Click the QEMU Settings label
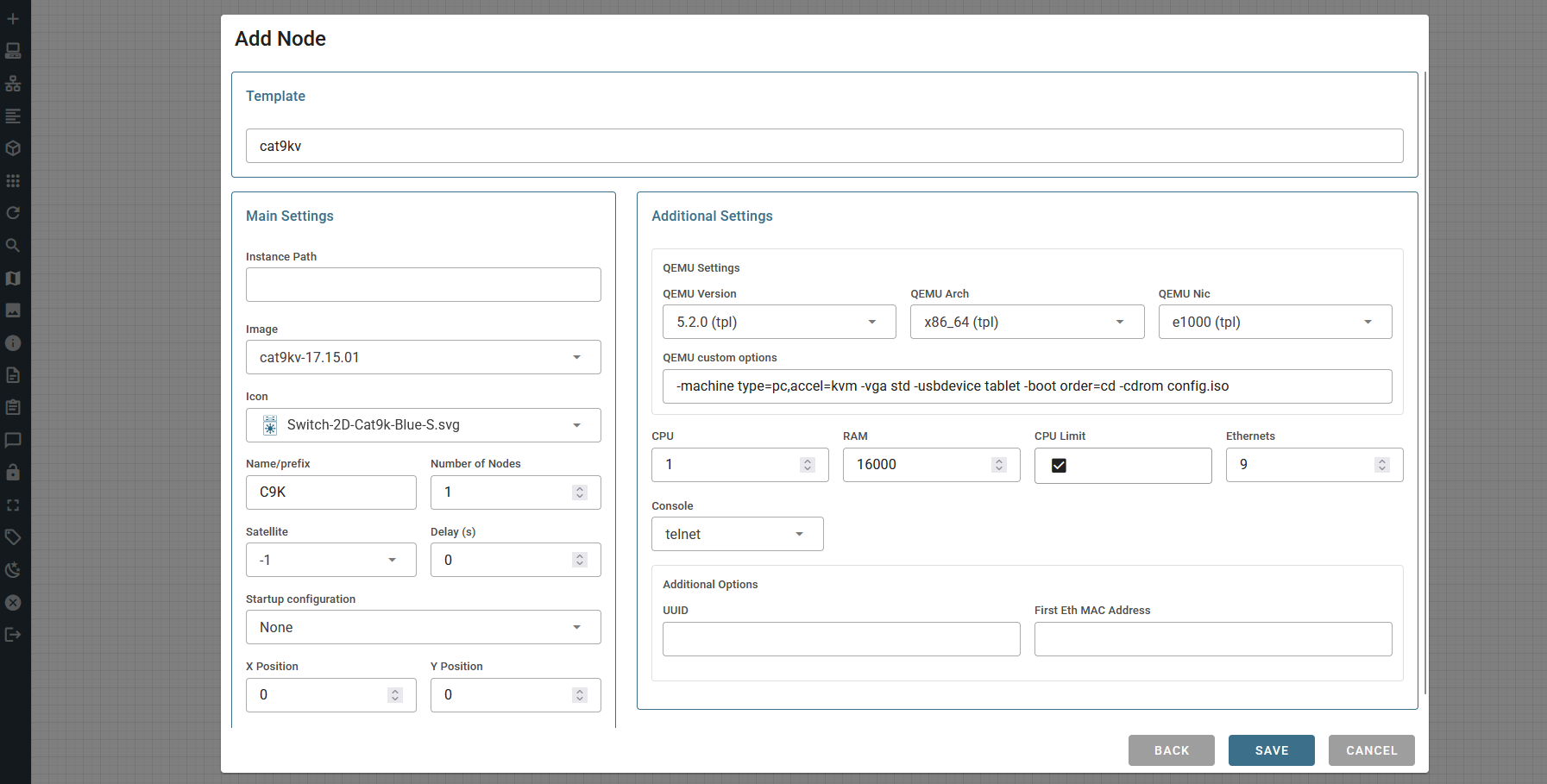1547x784 pixels. point(701,268)
